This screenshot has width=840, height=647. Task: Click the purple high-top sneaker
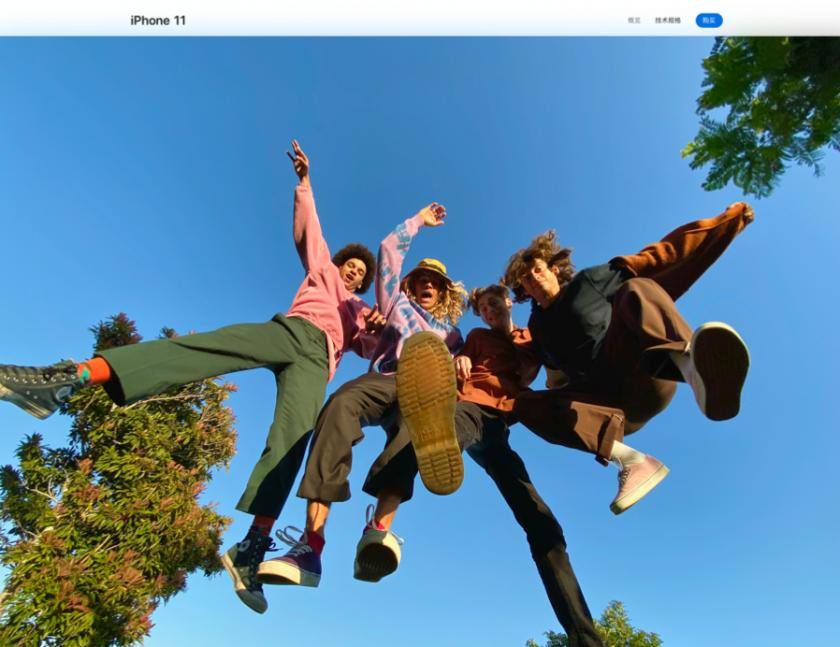(293, 559)
